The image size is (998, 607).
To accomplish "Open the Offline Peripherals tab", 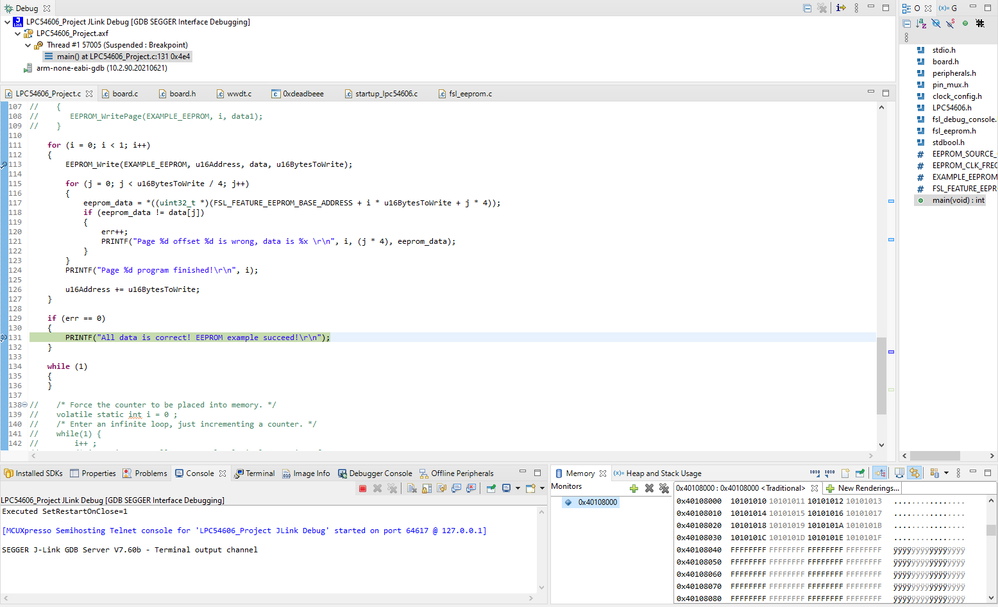I will click(x=456, y=473).
